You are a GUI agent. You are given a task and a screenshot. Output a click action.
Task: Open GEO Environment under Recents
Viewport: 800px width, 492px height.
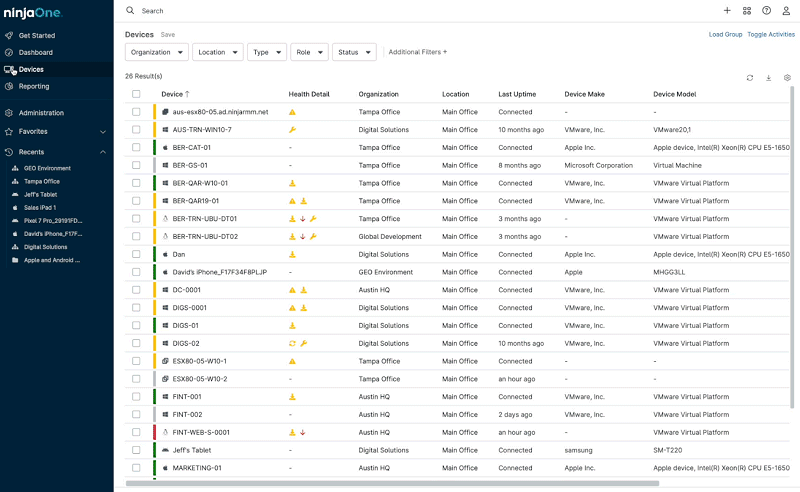(x=47, y=168)
